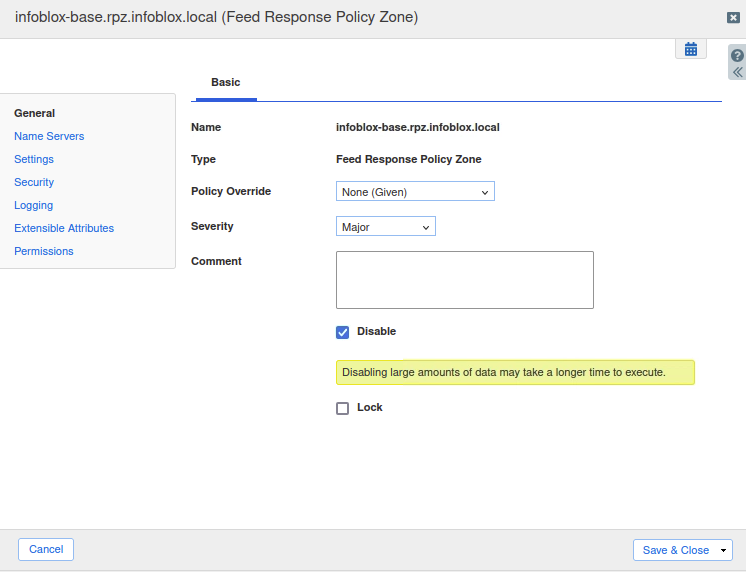Select General in the side menu
This screenshot has width=746, height=572.
point(35,113)
